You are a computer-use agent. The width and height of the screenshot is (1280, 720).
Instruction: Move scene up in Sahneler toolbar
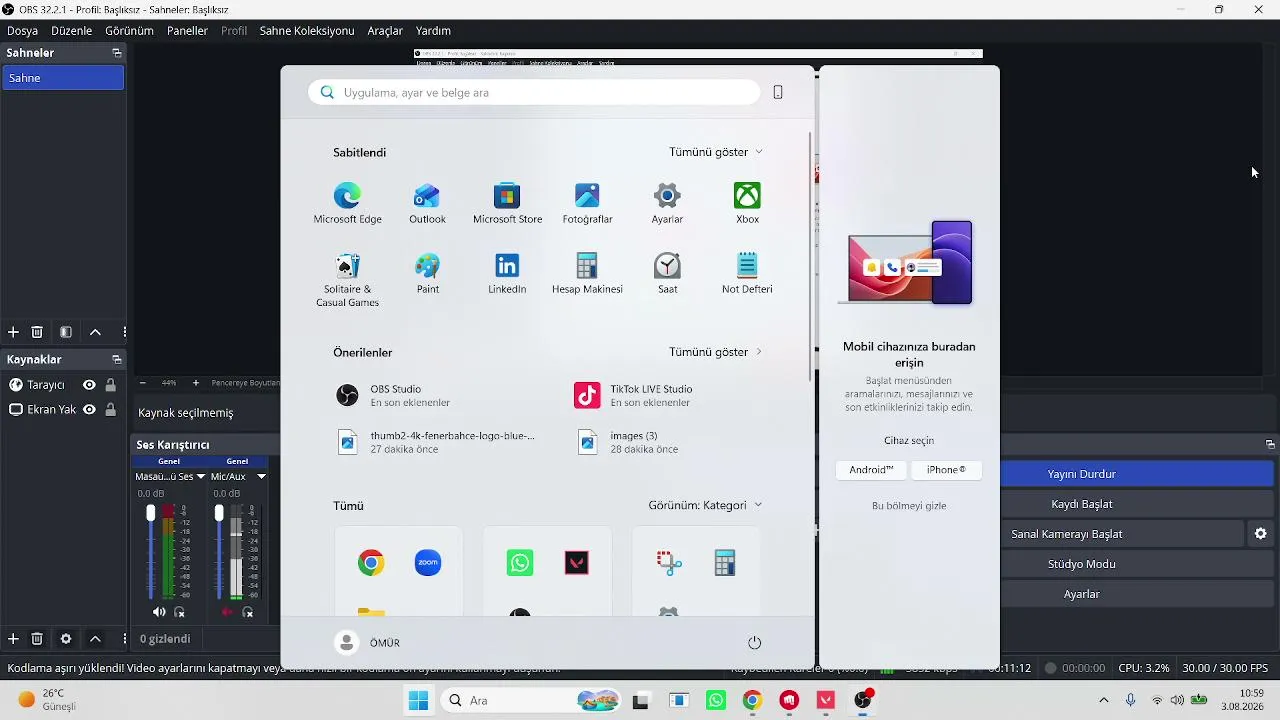pyautogui.click(x=95, y=332)
